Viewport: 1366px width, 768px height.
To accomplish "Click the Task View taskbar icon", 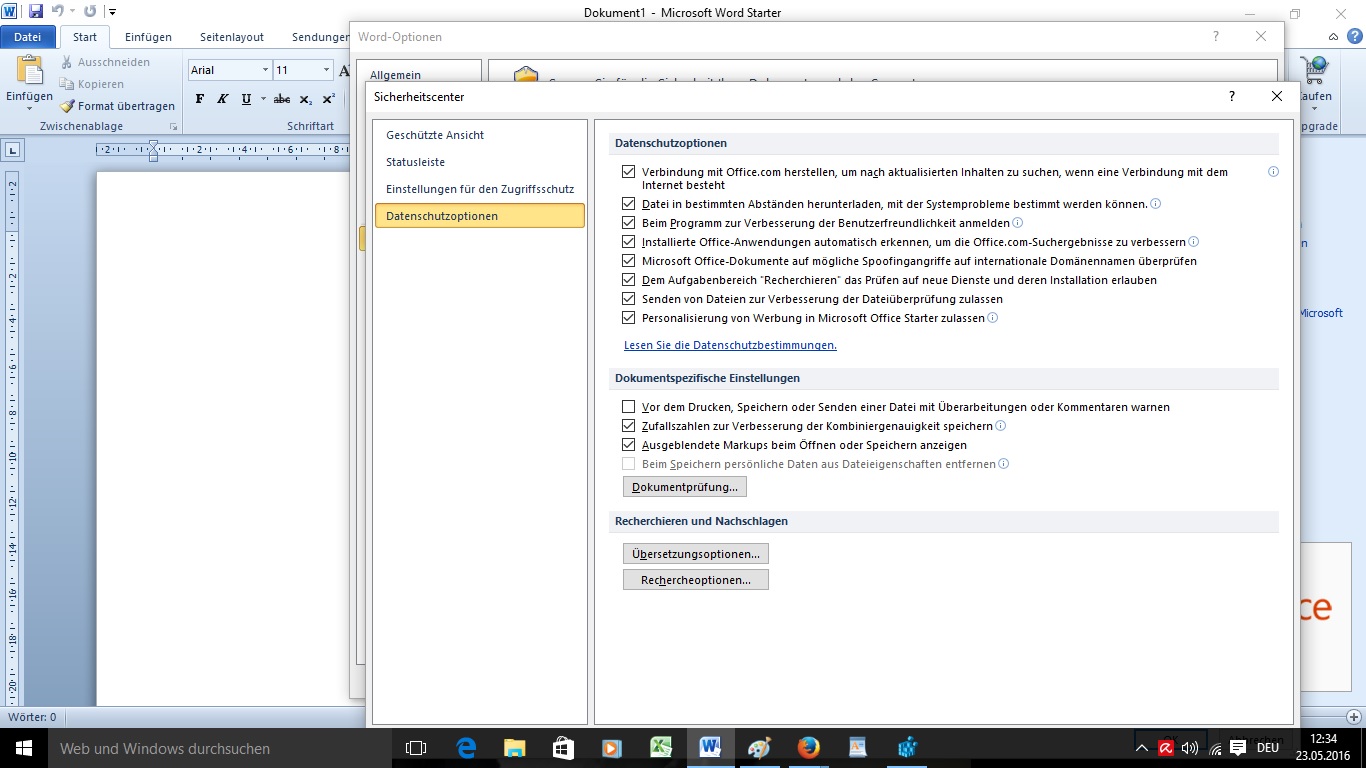I will (416, 747).
